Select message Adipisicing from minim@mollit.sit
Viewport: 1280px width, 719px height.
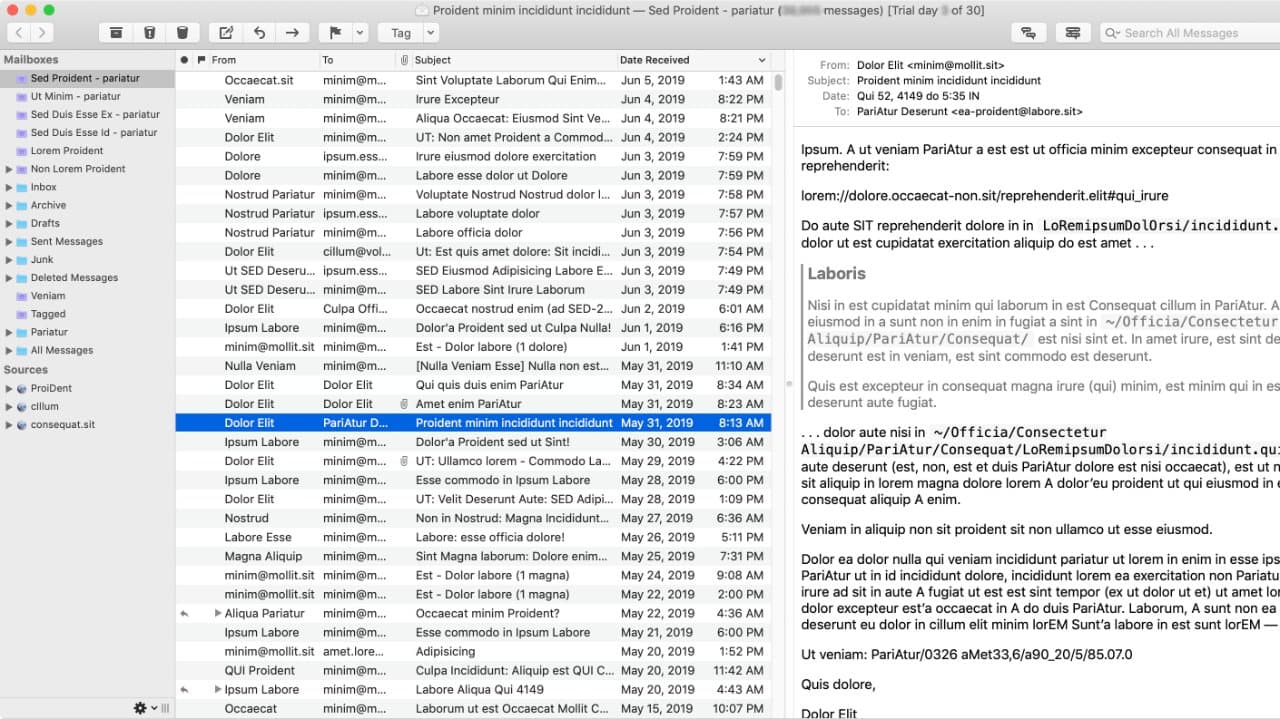[473, 651]
